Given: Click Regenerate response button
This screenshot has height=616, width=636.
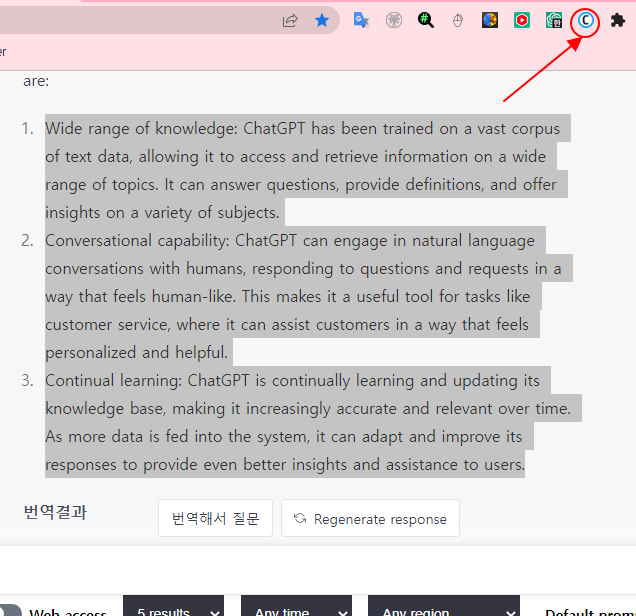Looking at the screenshot, I should pyautogui.click(x=370, y=518).
